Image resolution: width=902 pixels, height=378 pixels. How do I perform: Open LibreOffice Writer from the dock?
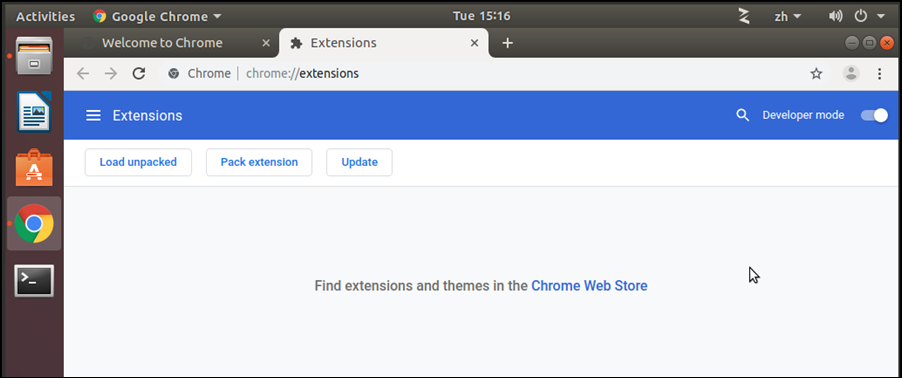(35, 112)
